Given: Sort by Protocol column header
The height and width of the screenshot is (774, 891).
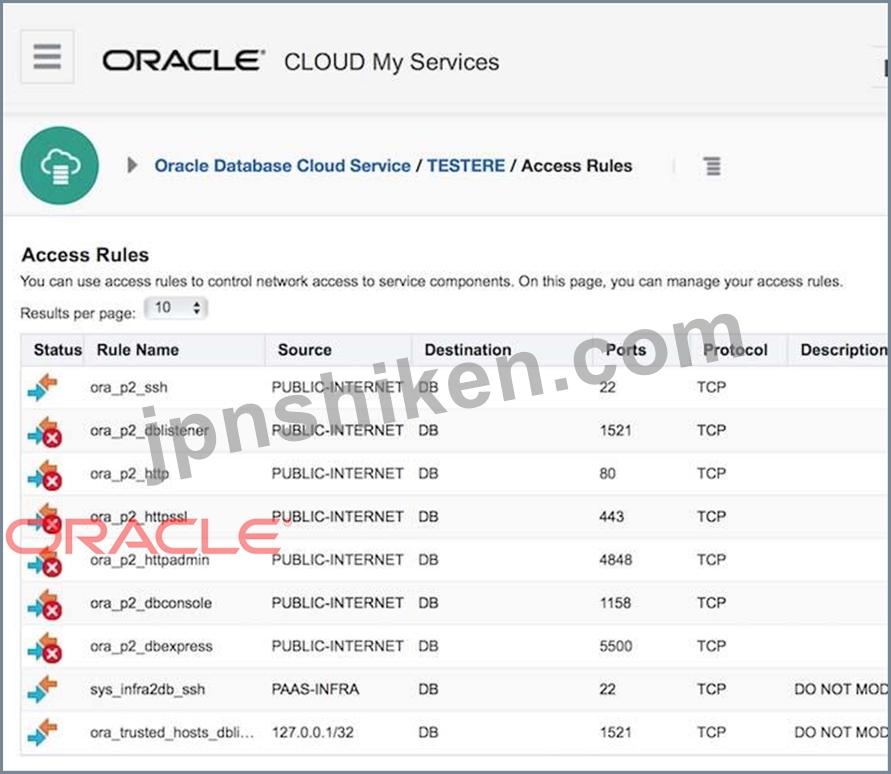Looking at the screenshot, I should pyautogui.click(x=735, y=349).
